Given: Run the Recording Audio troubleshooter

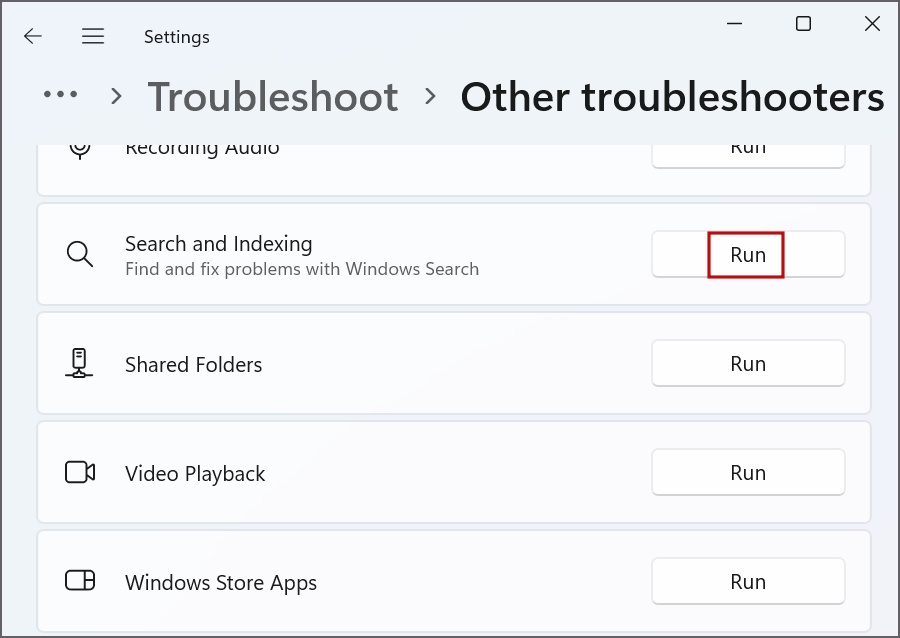Looking at the screenshot, I should click(748, 155).
